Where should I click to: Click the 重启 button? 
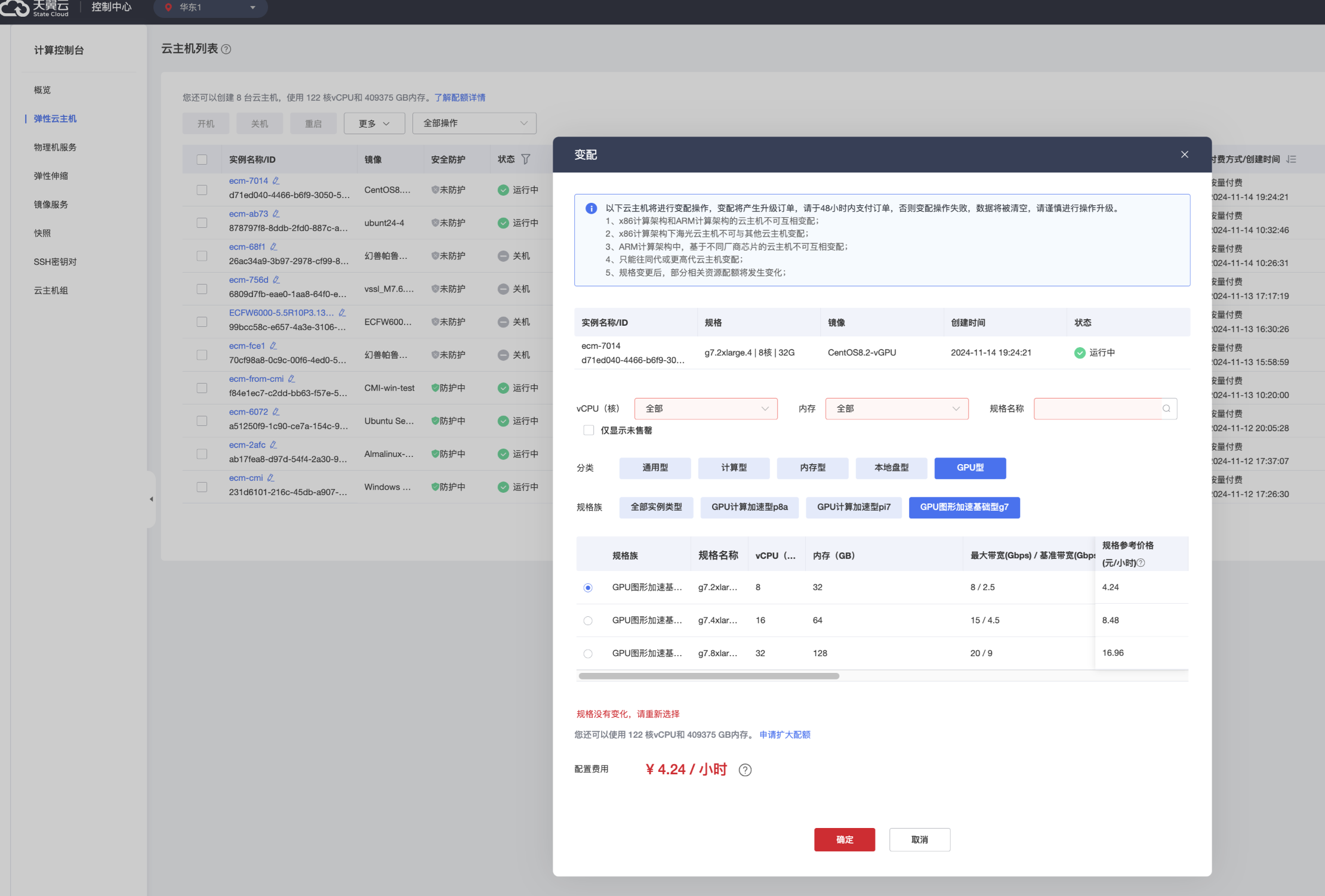[x=313, y=123]
